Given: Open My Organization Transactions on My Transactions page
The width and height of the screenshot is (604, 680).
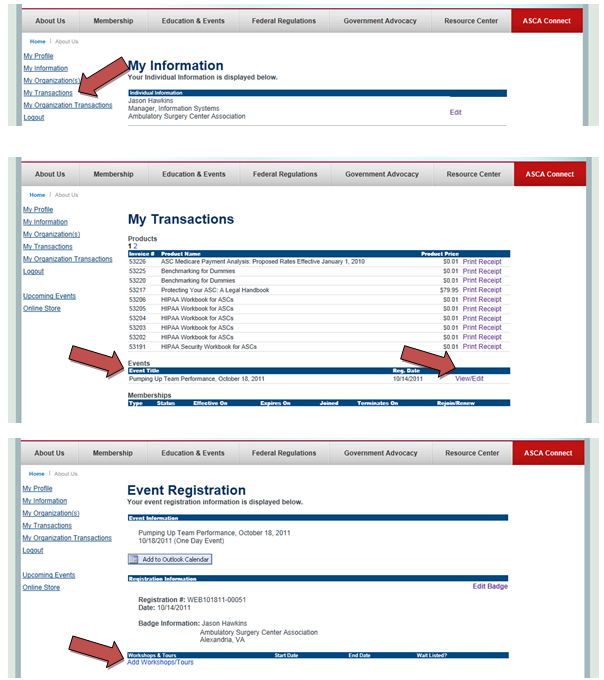Looking at the screenshot, I should click(x=68, y=259).
